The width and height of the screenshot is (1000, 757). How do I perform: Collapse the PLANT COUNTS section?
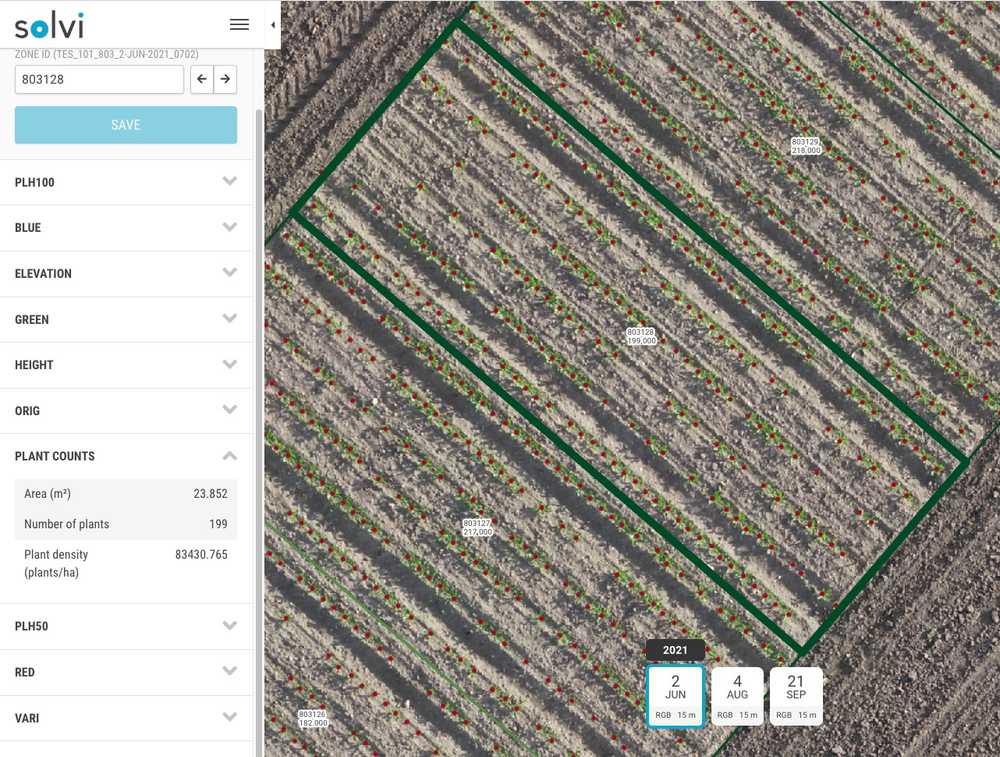pos(126,456)
